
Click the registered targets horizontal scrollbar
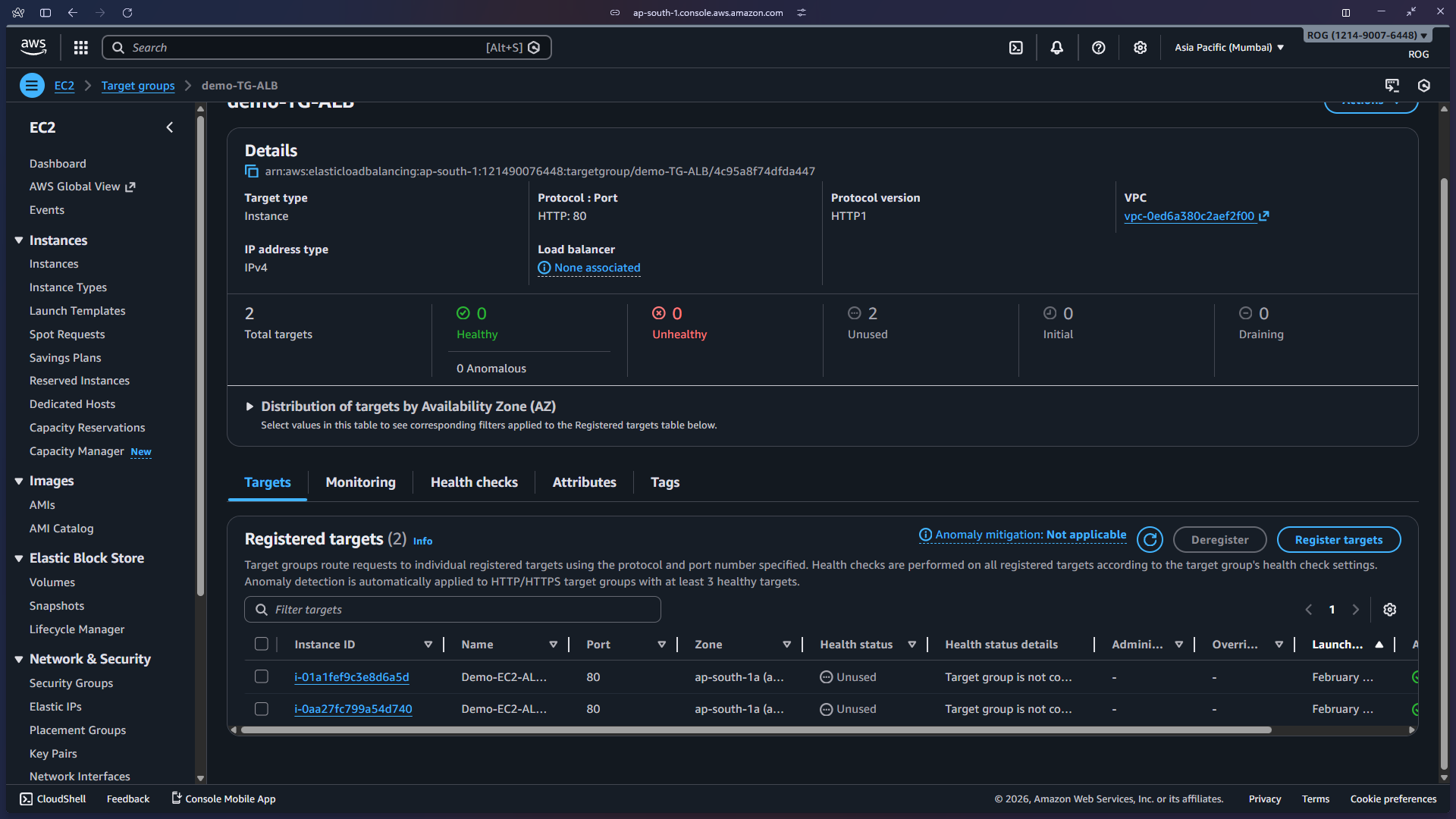pyautogui.click(x=755, y=730)
